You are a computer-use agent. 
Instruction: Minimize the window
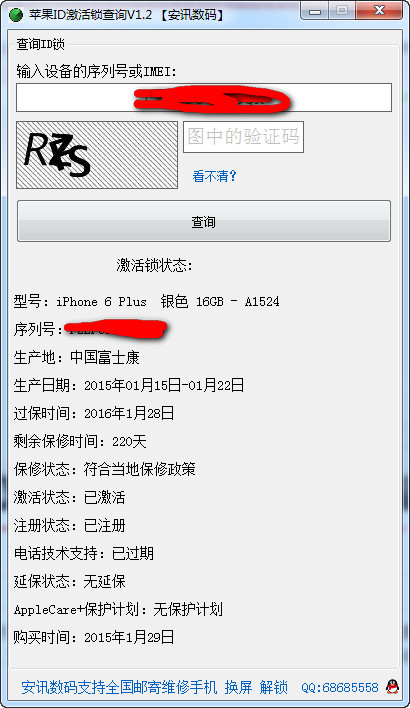(315, 11)
